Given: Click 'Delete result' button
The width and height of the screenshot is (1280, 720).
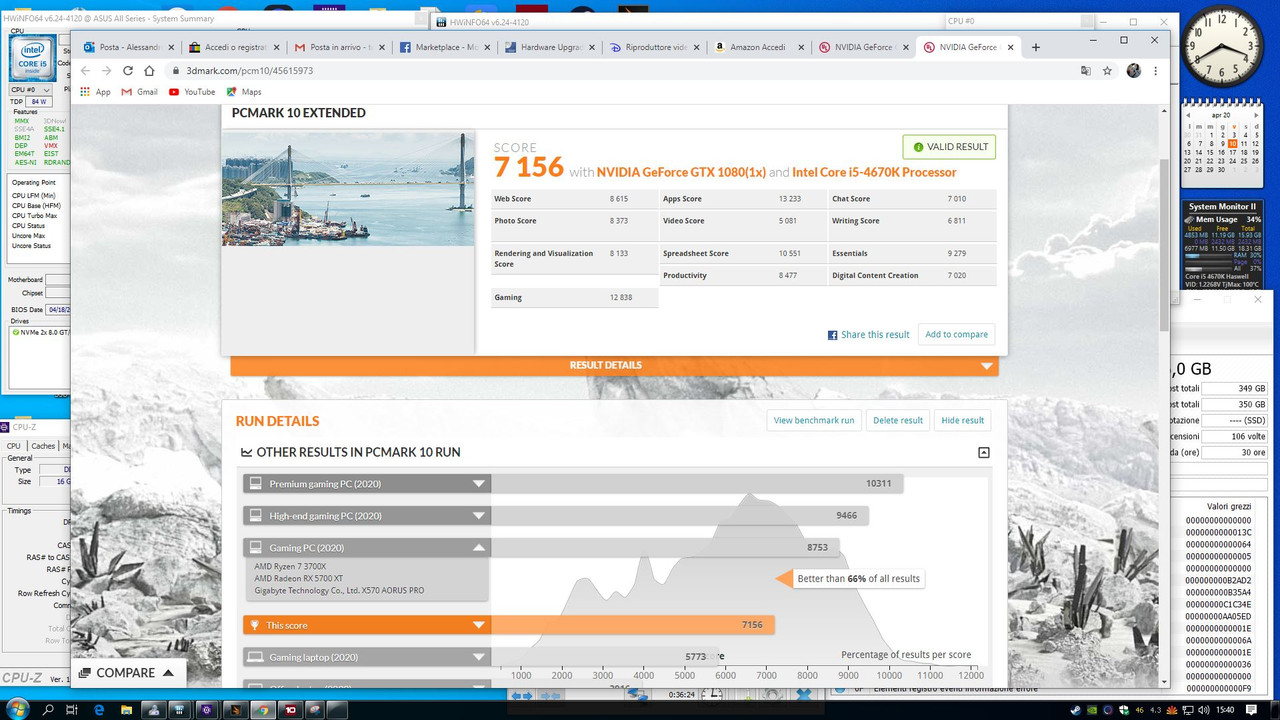Looking at the screenshot, I should click(x=898, y=420).
